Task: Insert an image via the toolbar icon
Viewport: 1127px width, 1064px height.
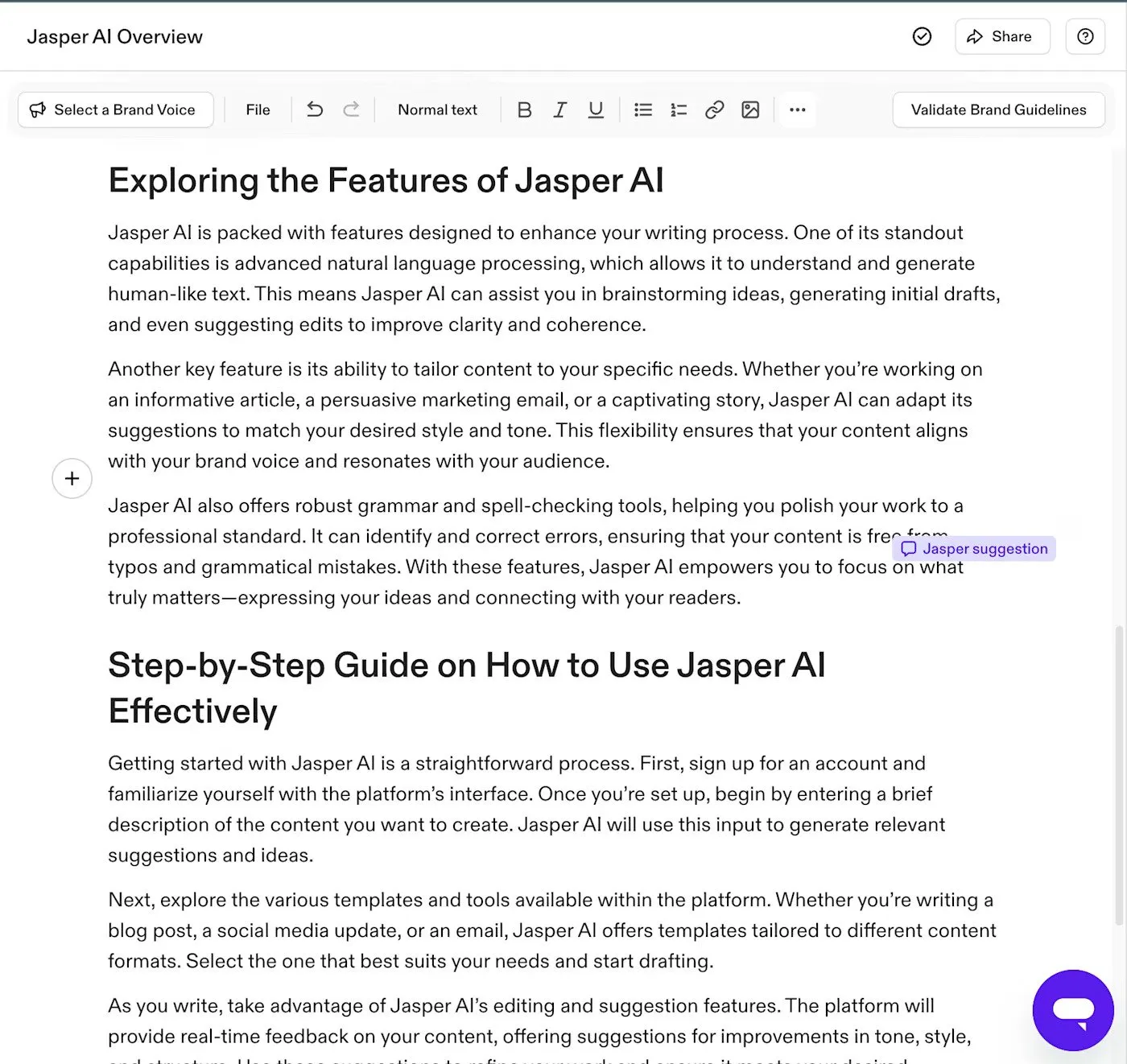Action: 750,109
